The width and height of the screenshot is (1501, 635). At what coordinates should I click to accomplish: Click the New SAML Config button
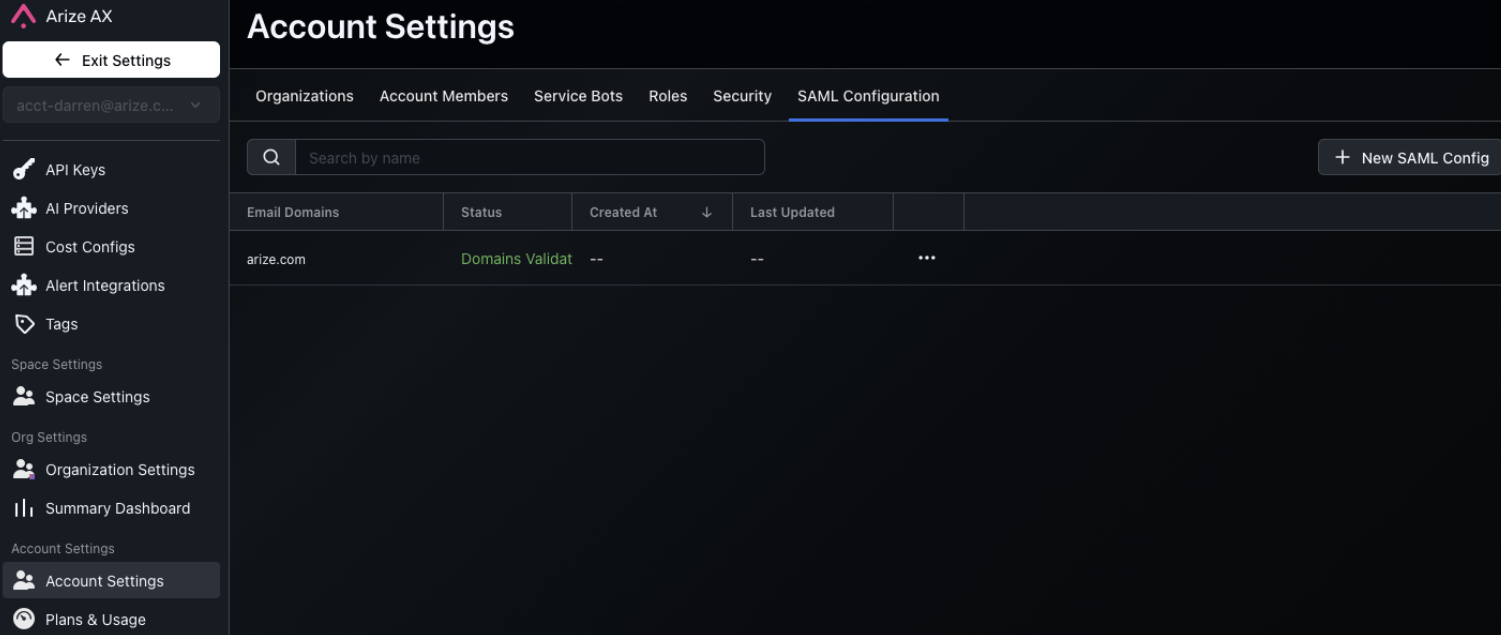point(1409,157)
